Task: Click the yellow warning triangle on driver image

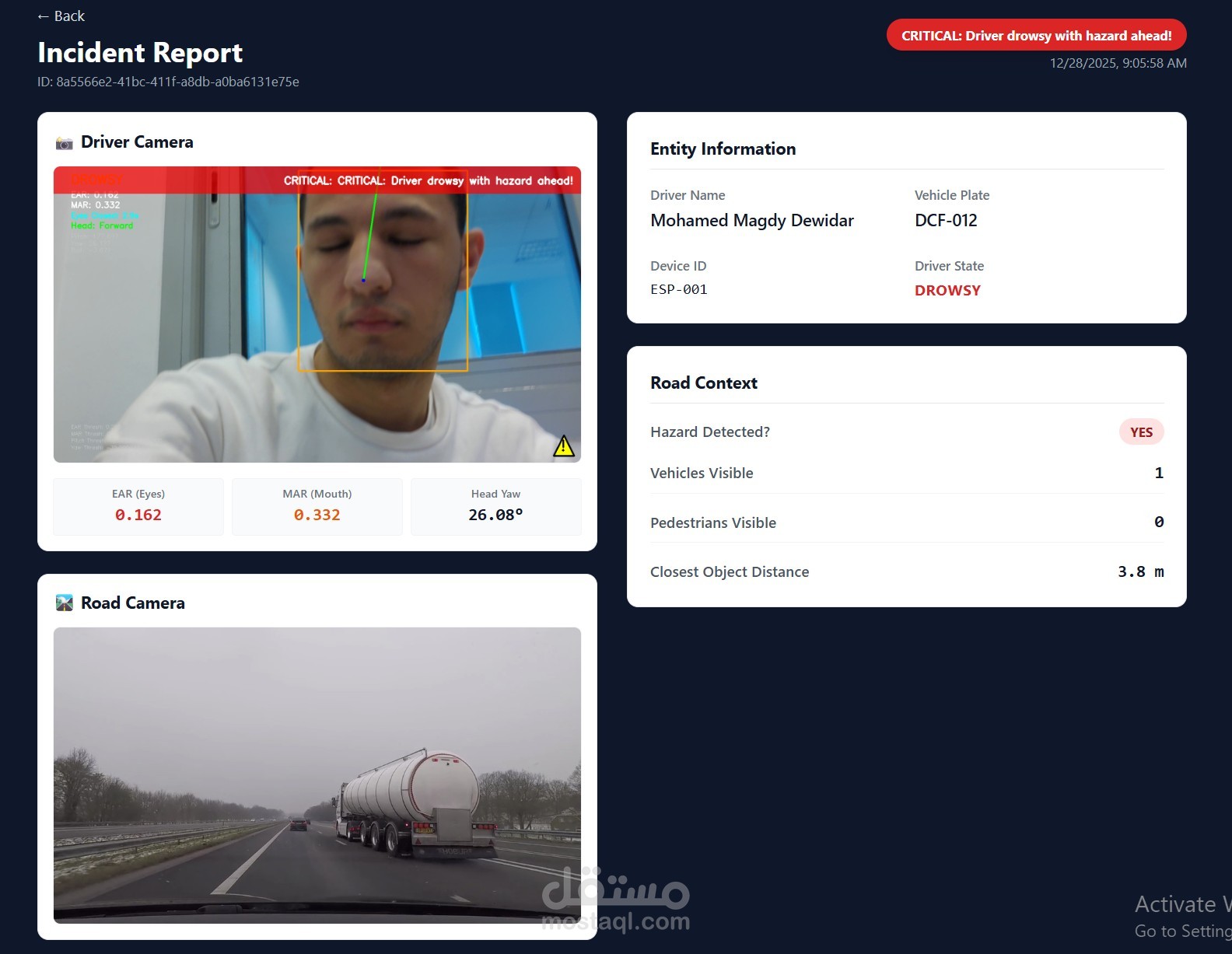Action: tap(564, 446)
